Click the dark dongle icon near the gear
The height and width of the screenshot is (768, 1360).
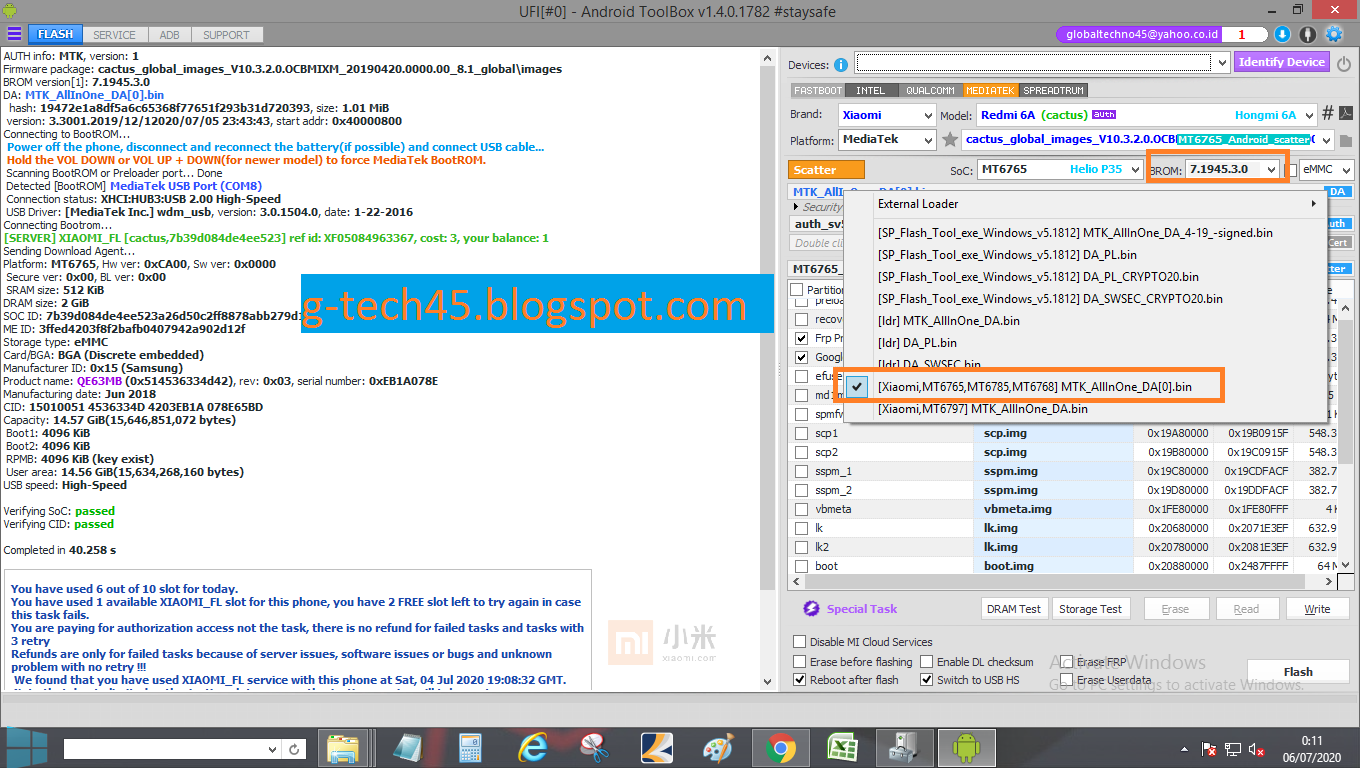pyautogui.click(x=1308, y=34)
